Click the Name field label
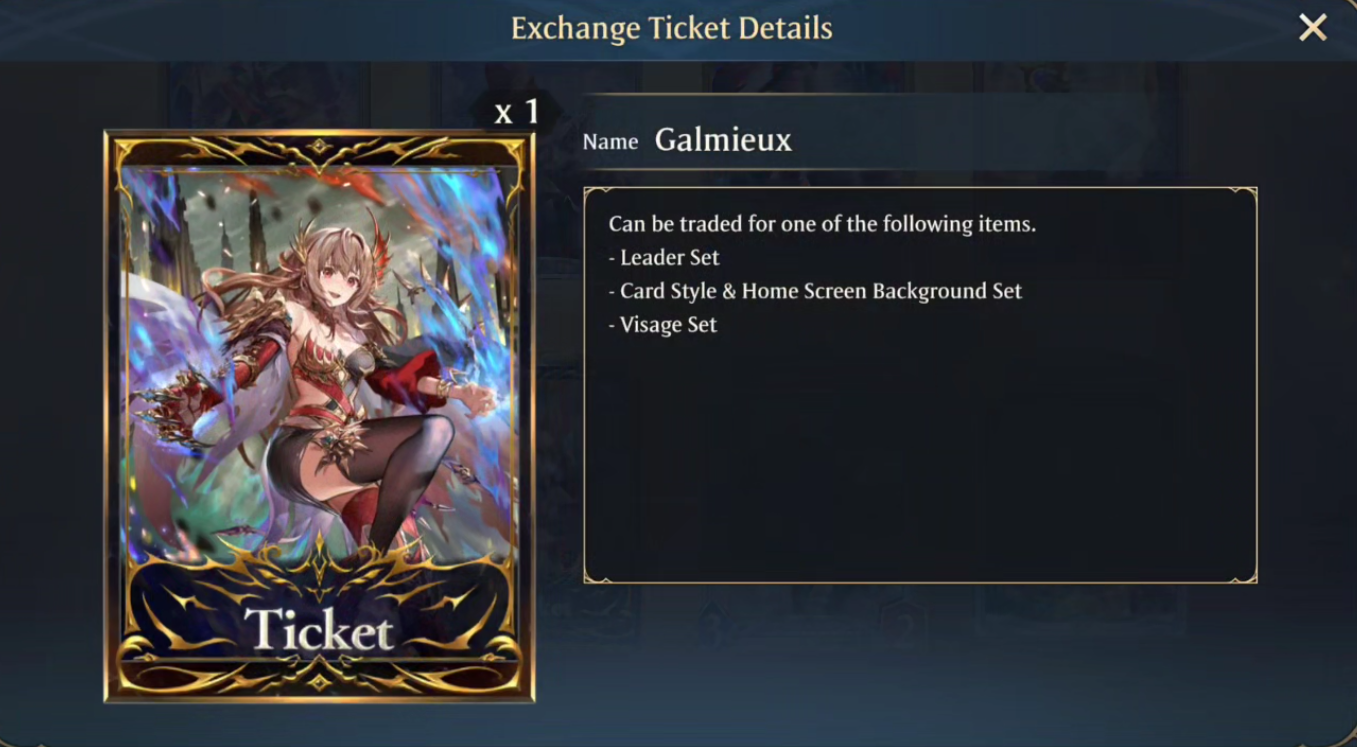 coord(610,142)
